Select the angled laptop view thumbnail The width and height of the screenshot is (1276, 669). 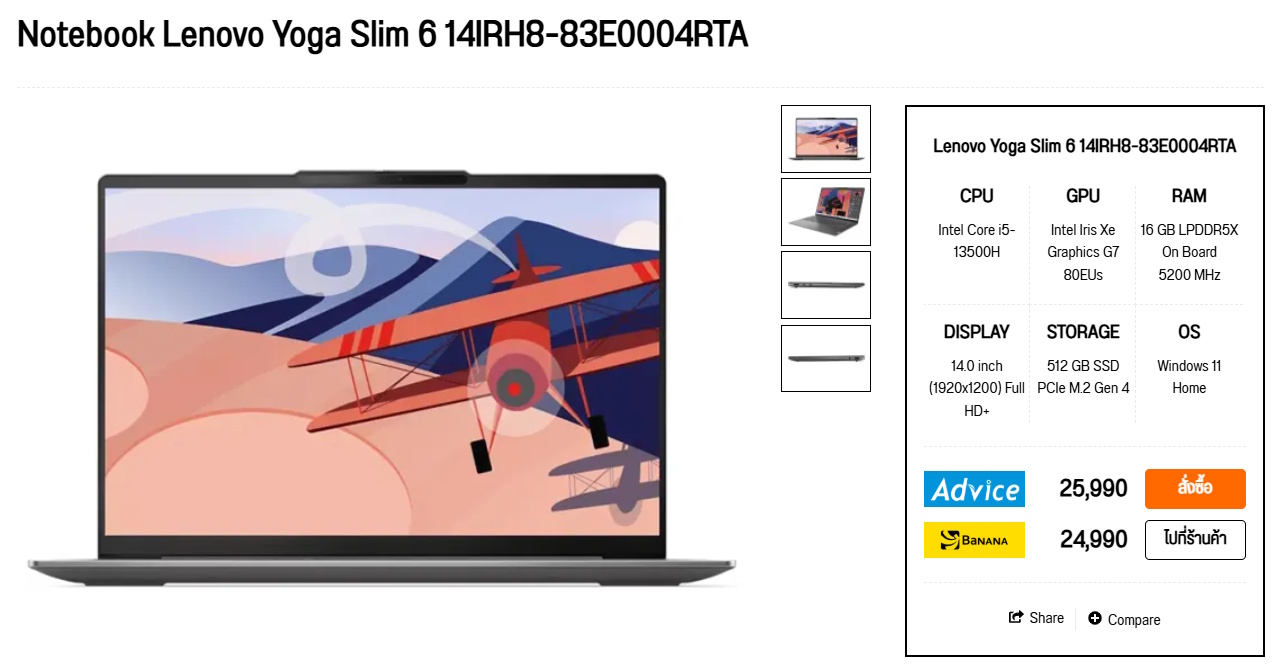[x=826, y=212]
